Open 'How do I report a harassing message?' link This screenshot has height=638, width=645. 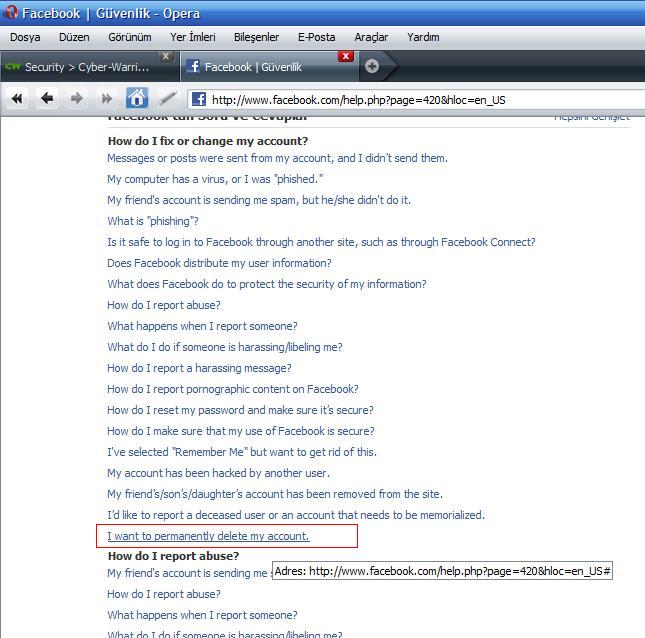199,368
